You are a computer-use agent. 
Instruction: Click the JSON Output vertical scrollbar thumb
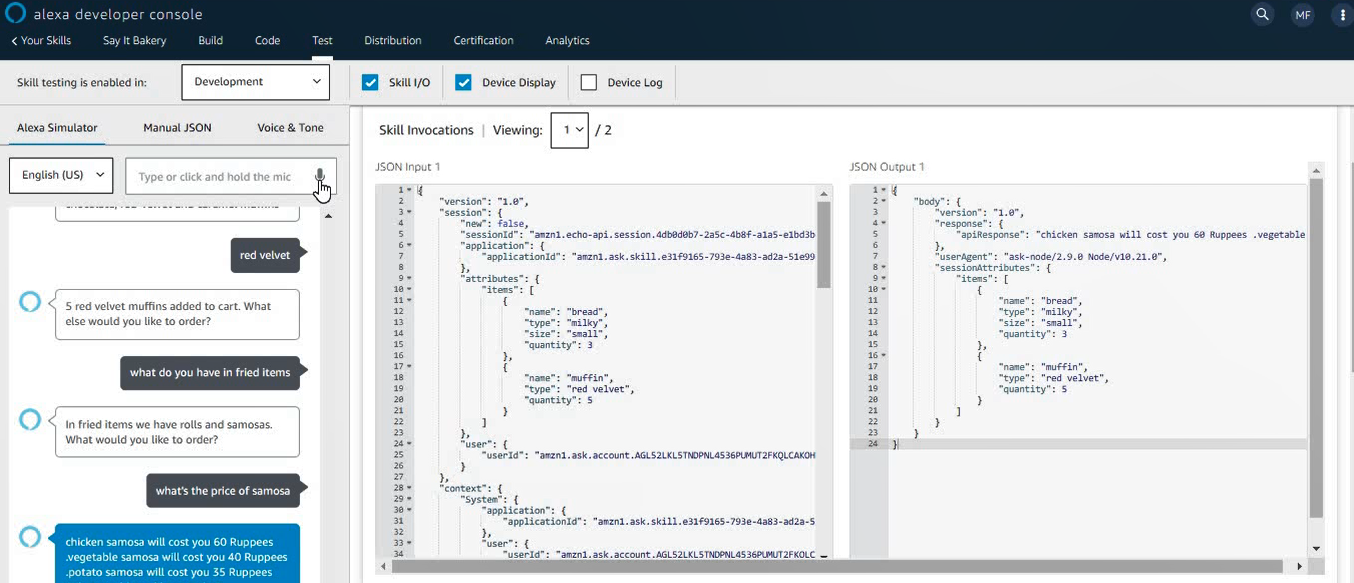click(1316, 348)
